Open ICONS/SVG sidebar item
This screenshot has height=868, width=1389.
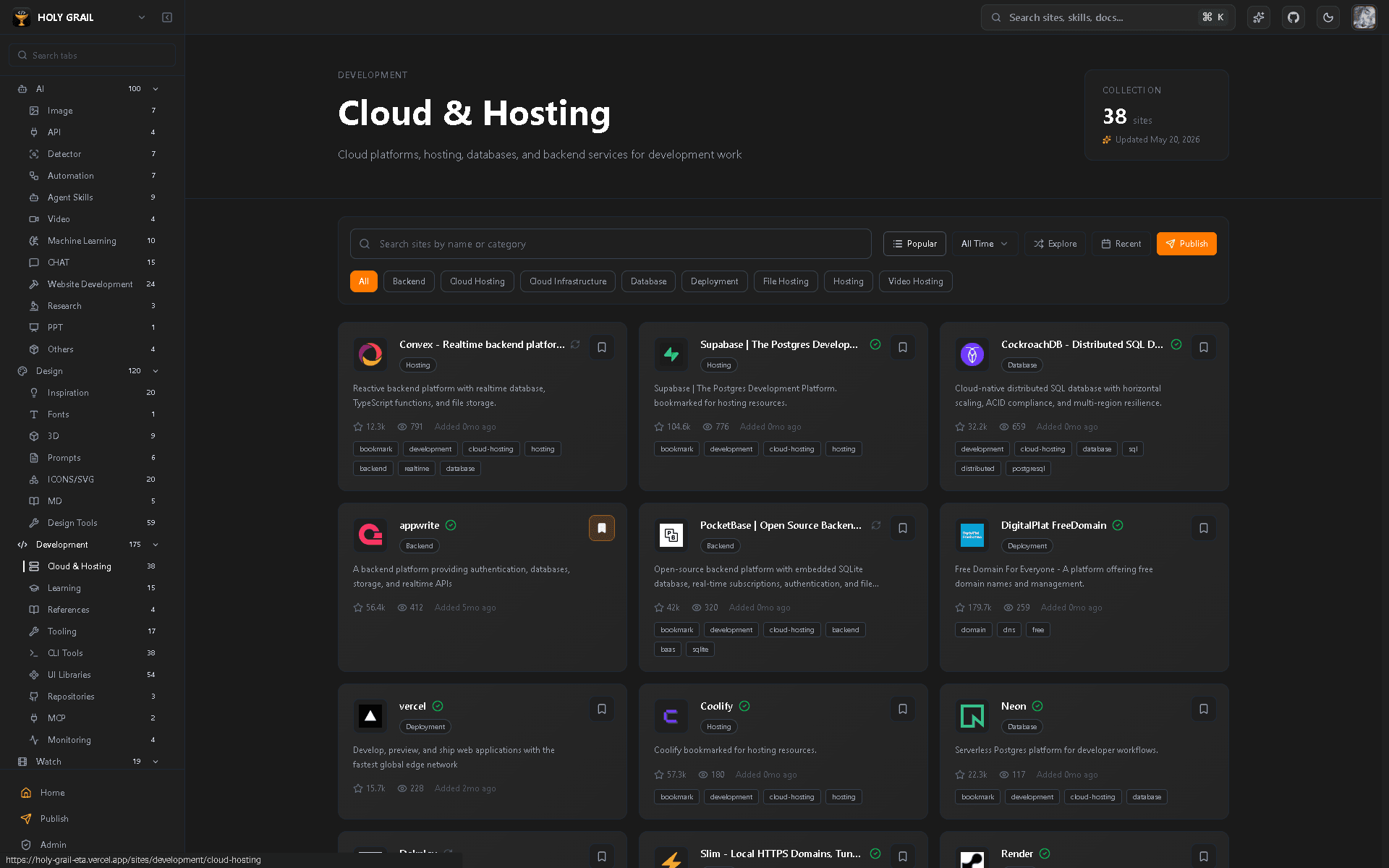tap(92, 480)
